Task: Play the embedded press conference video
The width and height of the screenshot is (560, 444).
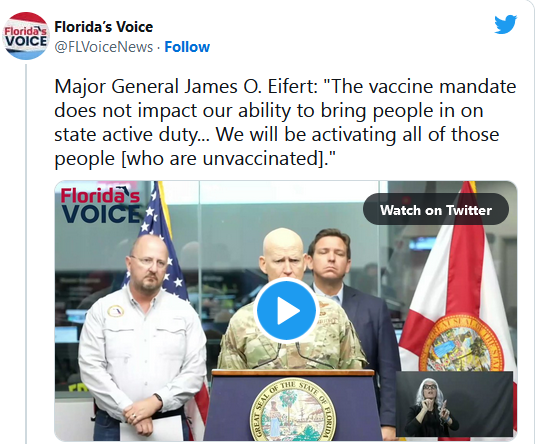Action: pyautogui.click(x=286, y=310)
